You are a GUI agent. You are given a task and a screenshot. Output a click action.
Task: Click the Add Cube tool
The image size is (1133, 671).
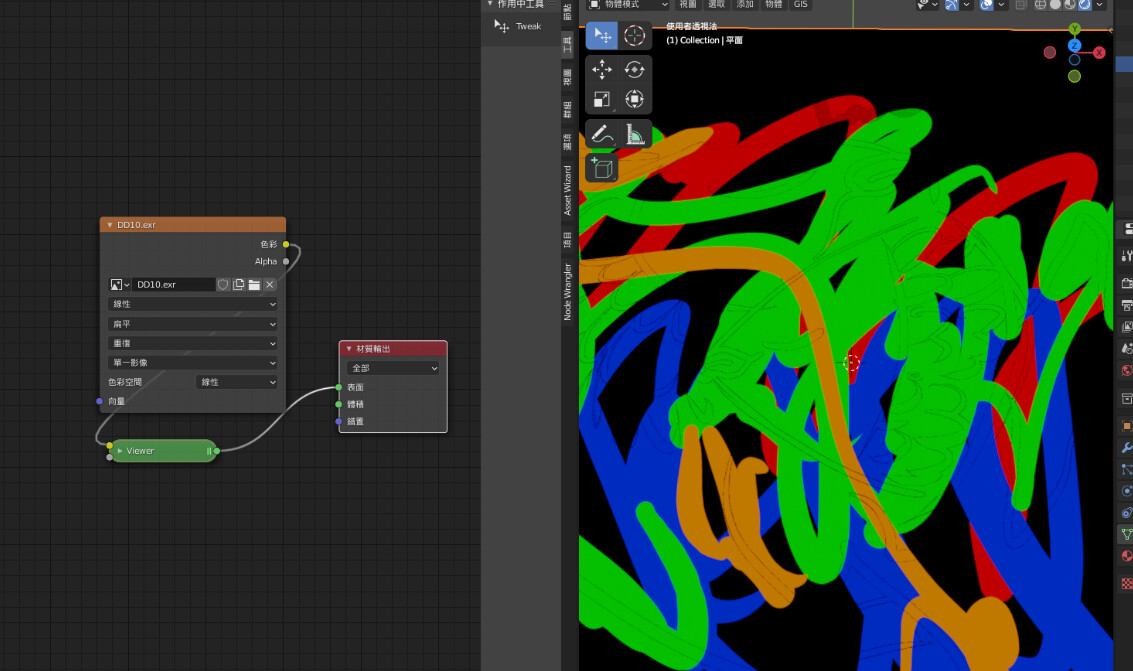602,167
